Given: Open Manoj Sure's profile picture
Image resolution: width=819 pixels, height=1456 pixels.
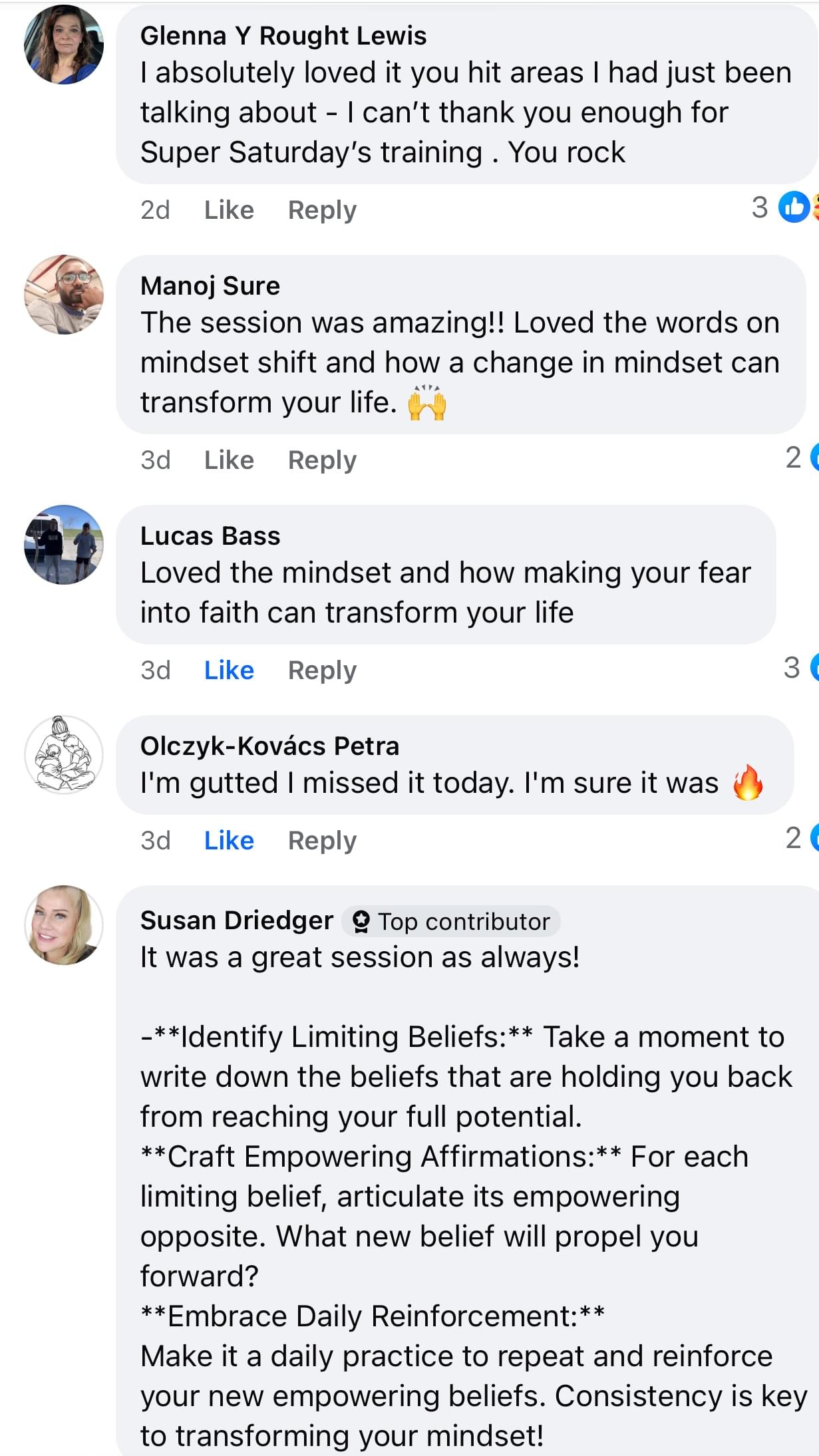Looking at the screenshot, I should pyautogui.click(x=64, y=295).
